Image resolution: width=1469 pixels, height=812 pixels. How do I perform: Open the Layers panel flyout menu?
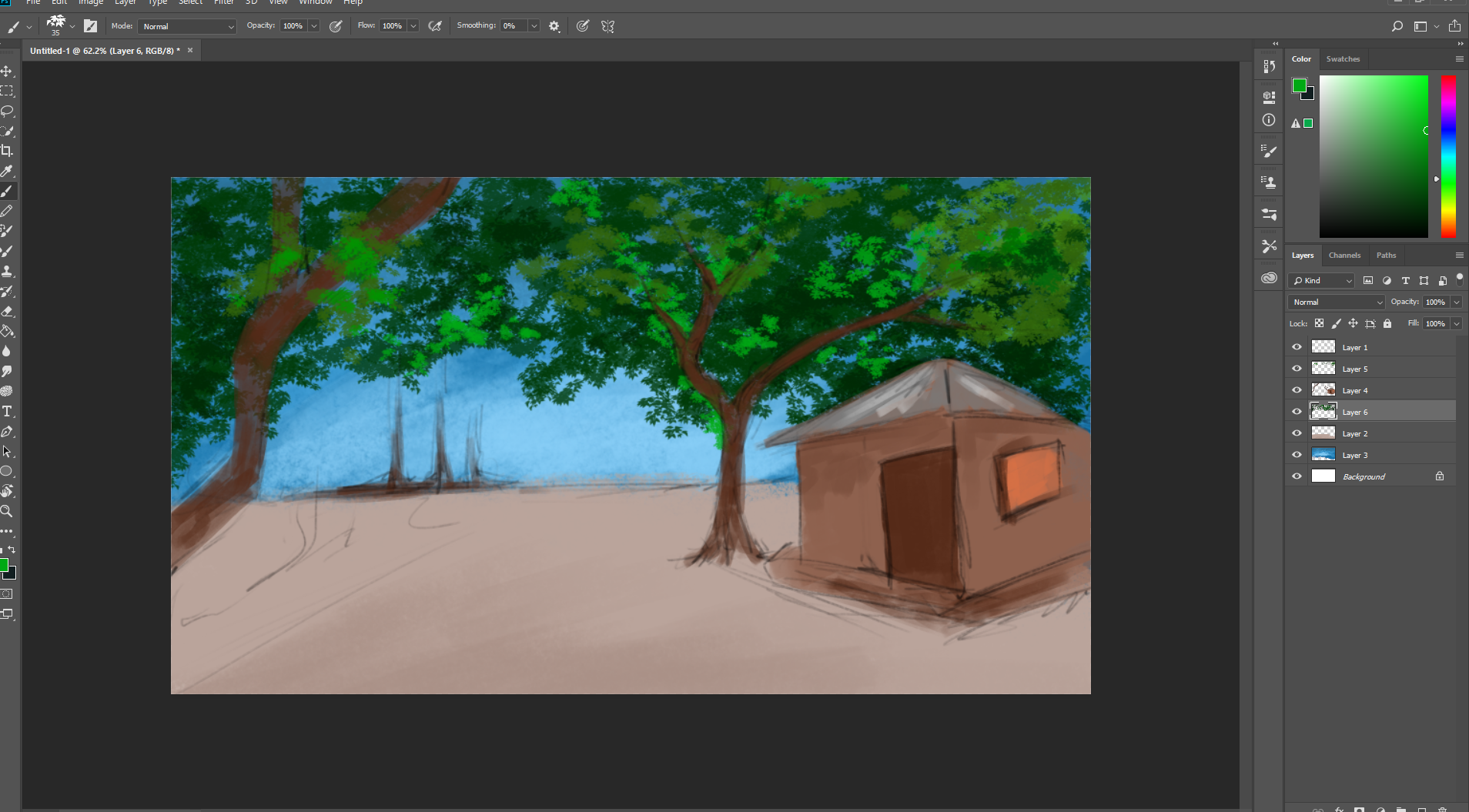(x=1459, y=255)
